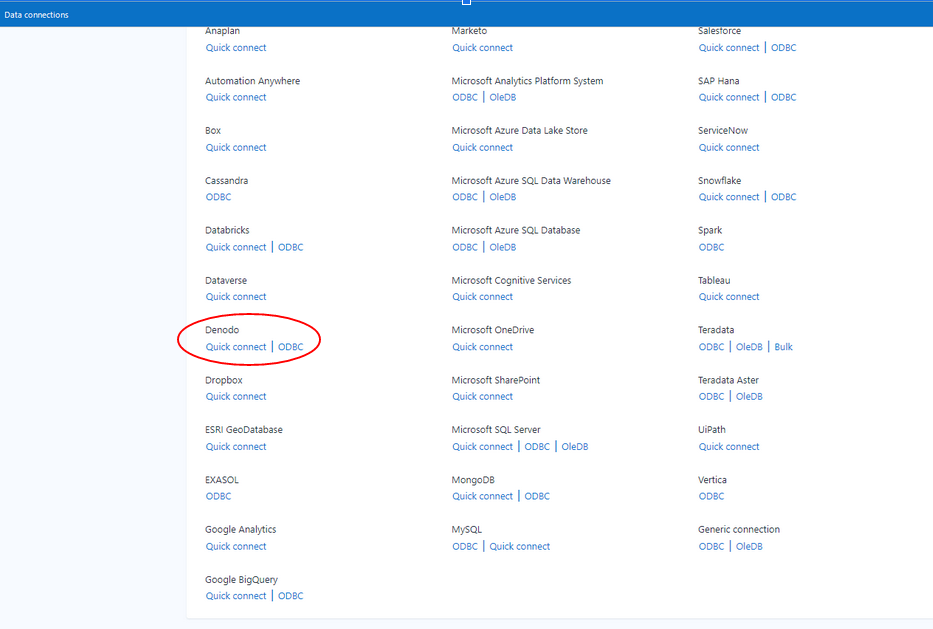Select Databricks ODBC link
Screen dimensions: 933x629
pyautogui.click(x=290, y=247)
